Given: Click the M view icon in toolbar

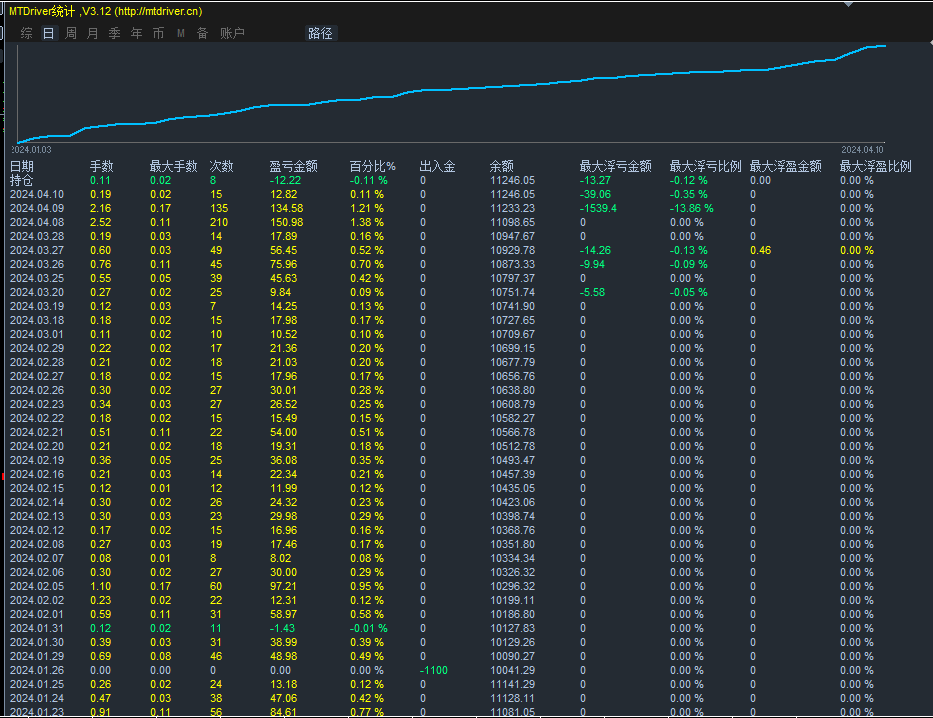Looking at the screenshot, I should pos(180,32).
